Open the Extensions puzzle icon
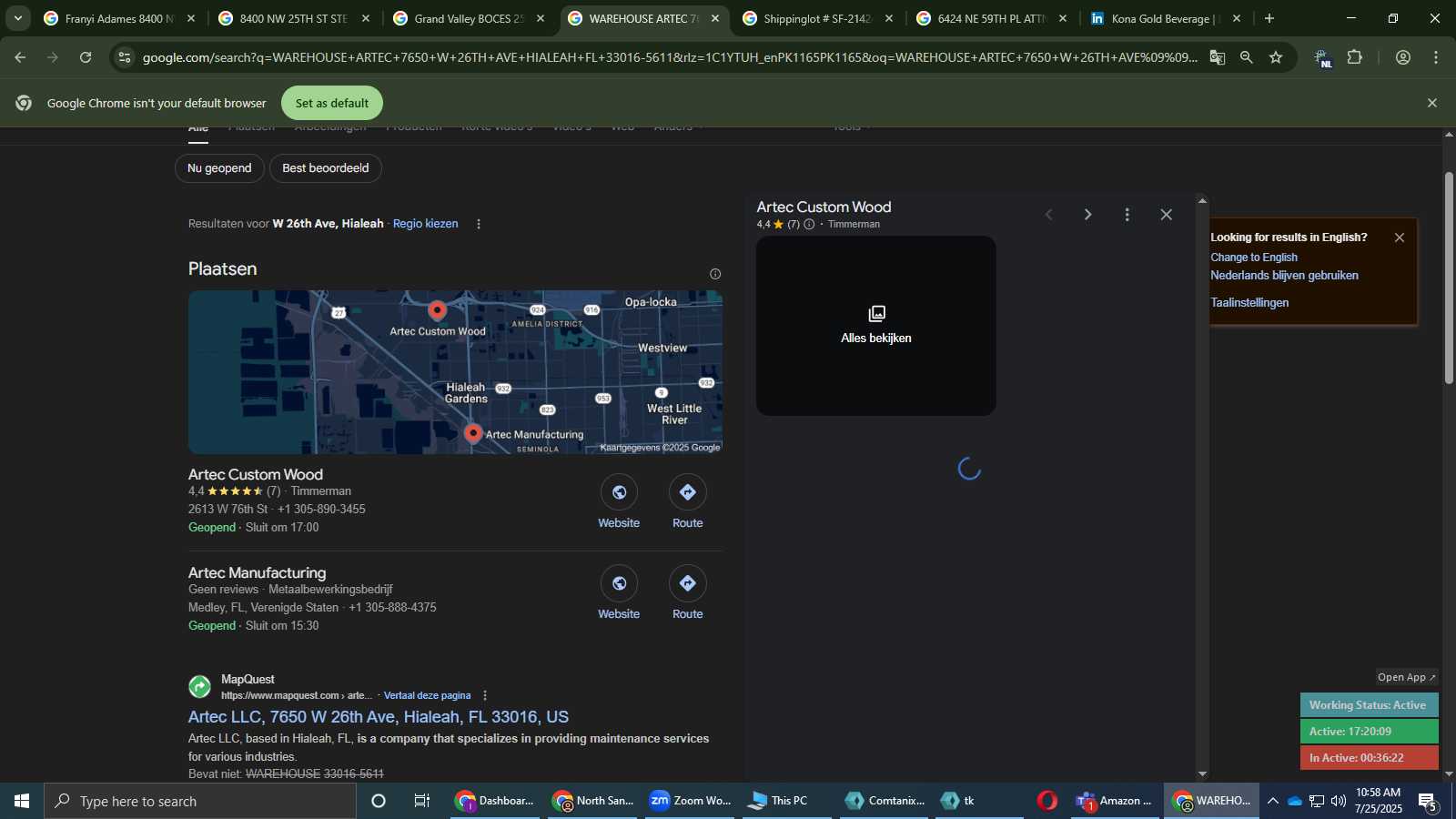This screenshot has width=1456, height=819. (x=1355, y=57)
